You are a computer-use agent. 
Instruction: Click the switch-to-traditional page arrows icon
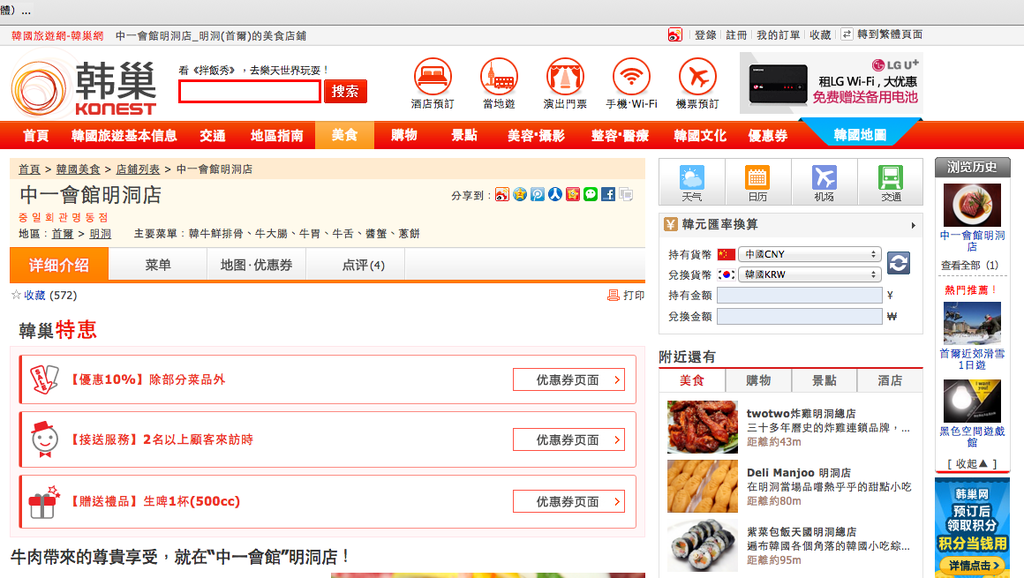847,34
